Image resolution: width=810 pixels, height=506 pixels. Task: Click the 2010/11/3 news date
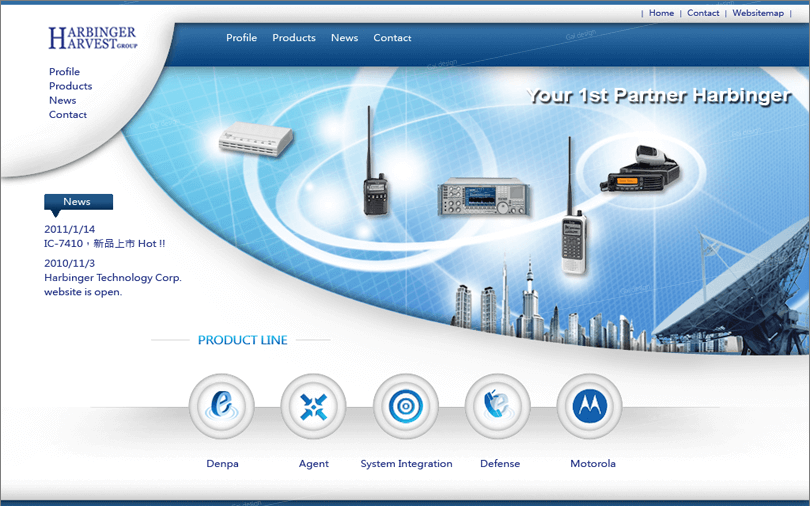pyautogui.click(x=69, y=263)
